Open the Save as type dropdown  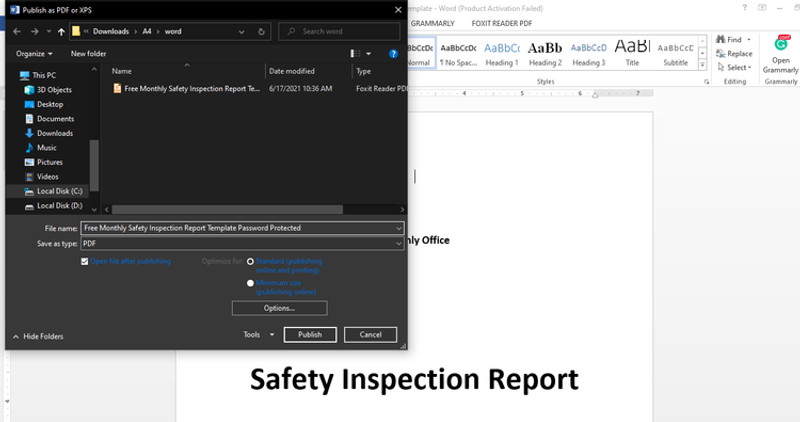pos(242,244)
